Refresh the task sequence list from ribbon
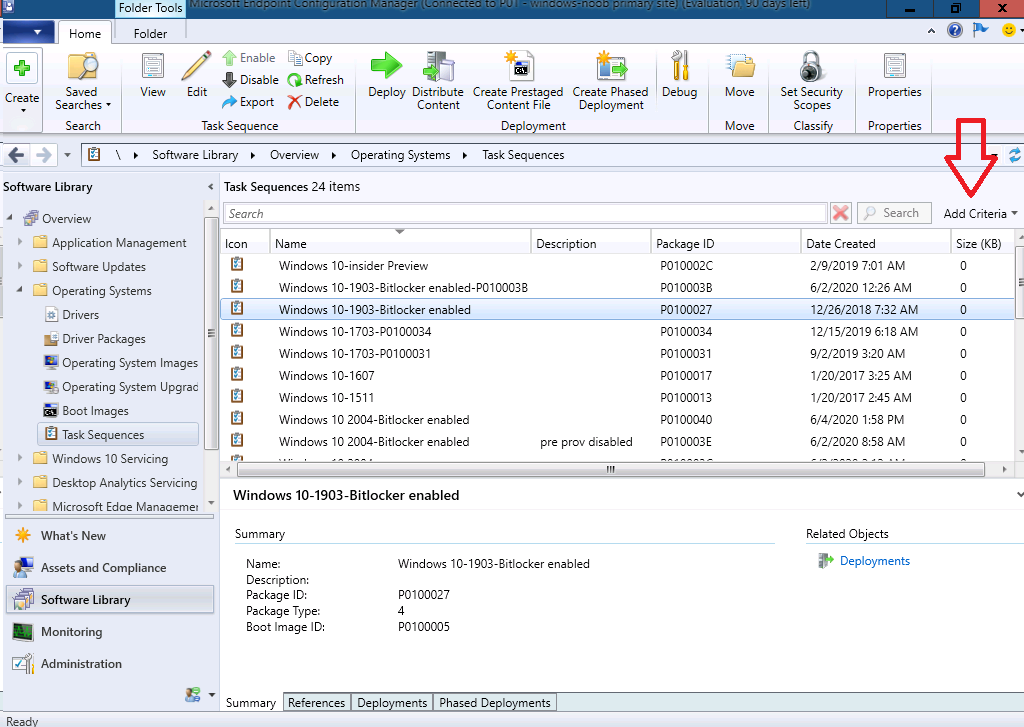The image size is (1024, 727). (315, 80)
